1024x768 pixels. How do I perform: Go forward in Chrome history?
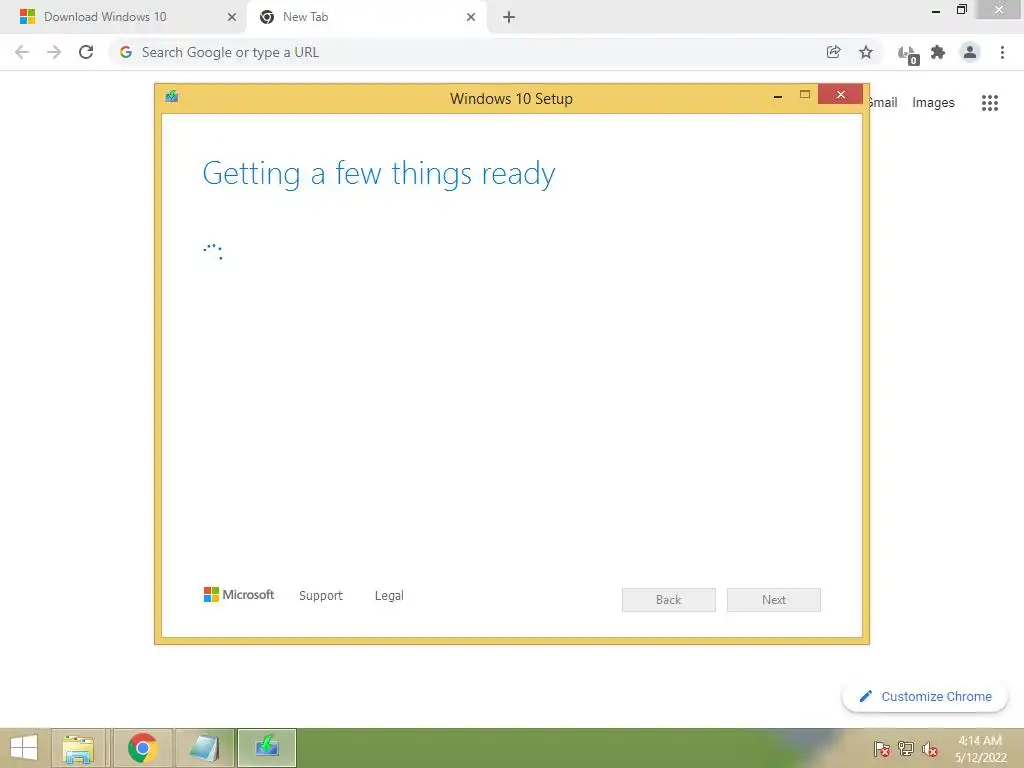tap(54, 52)
